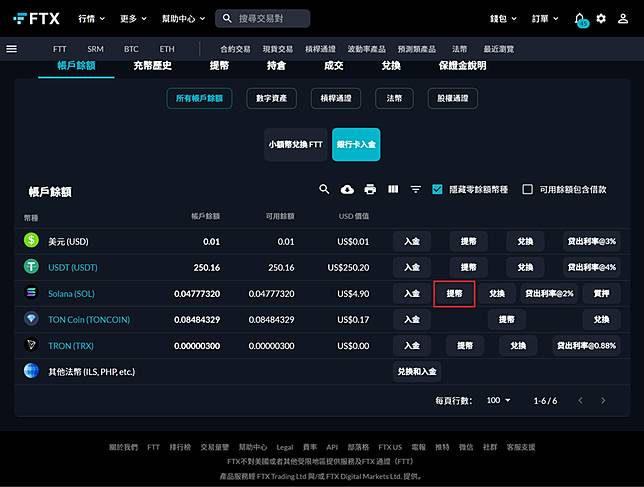Image resolution: width=644 pixels, height=487 pixels.
Task: Enable 可用餘額包含借款 checkbox
Action: pos(527,189)
